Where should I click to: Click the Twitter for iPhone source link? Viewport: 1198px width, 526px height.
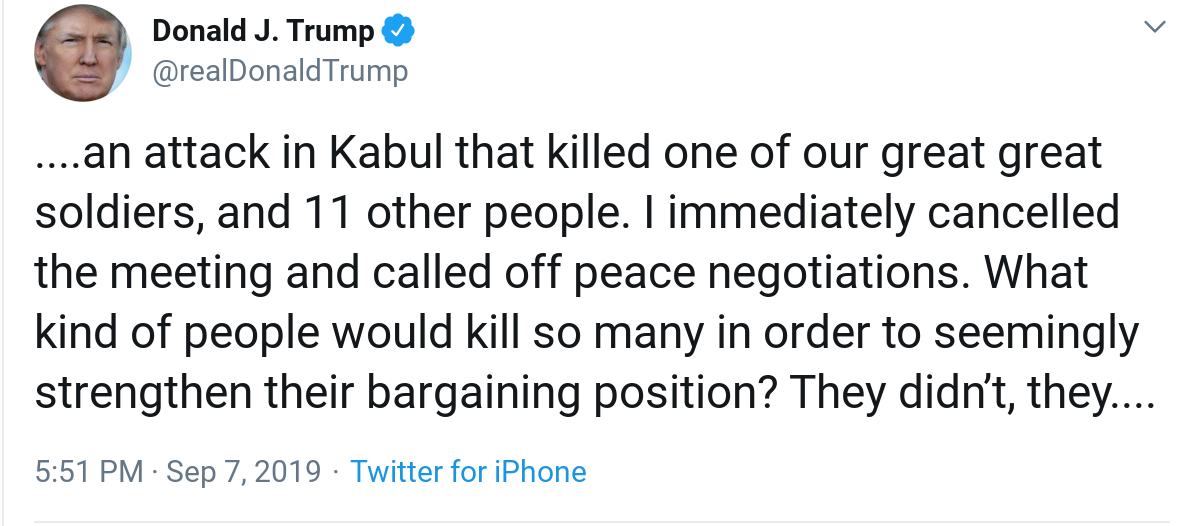click(468, 471)
